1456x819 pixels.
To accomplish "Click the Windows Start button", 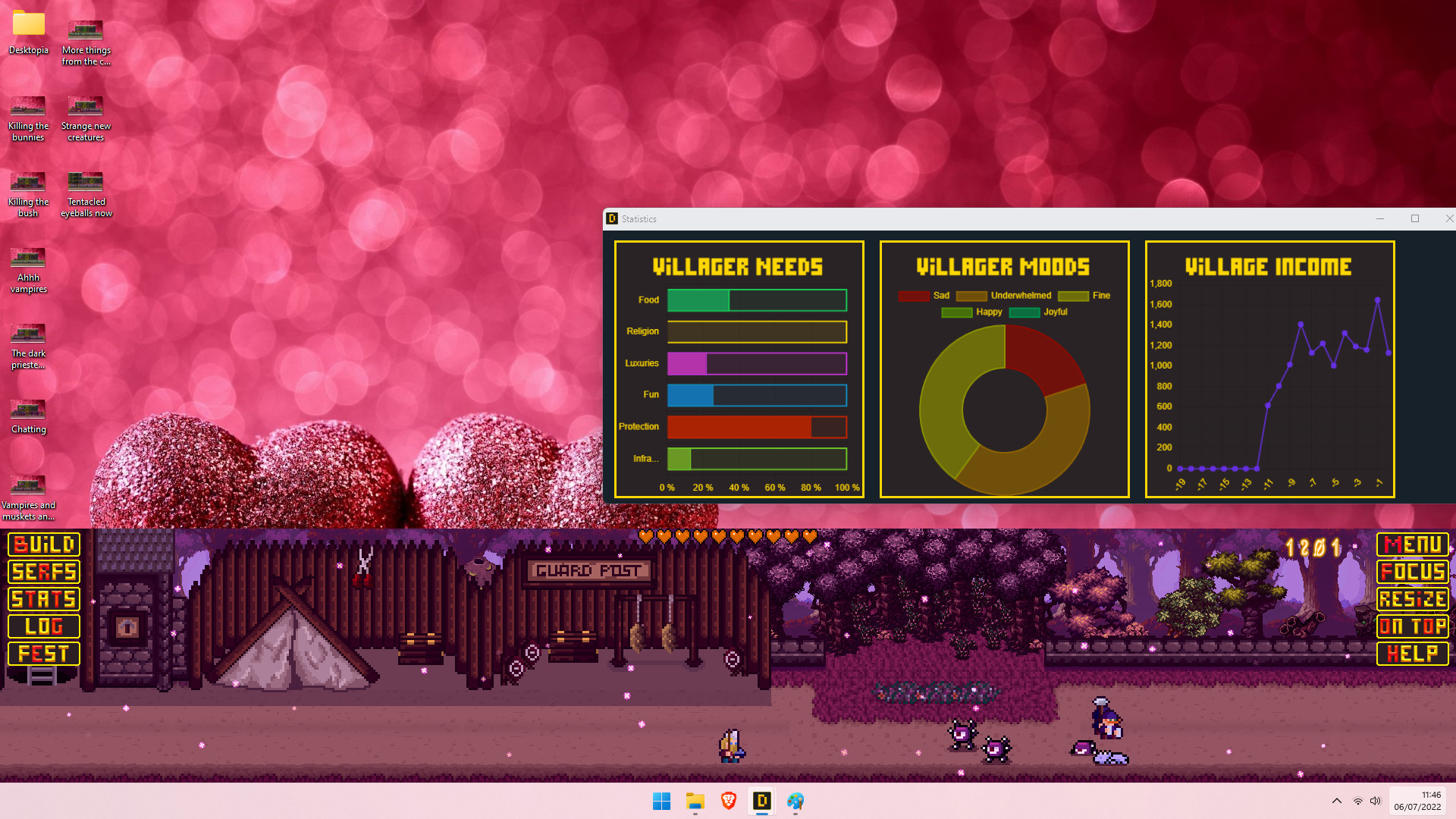I will (x=662, y=801).
